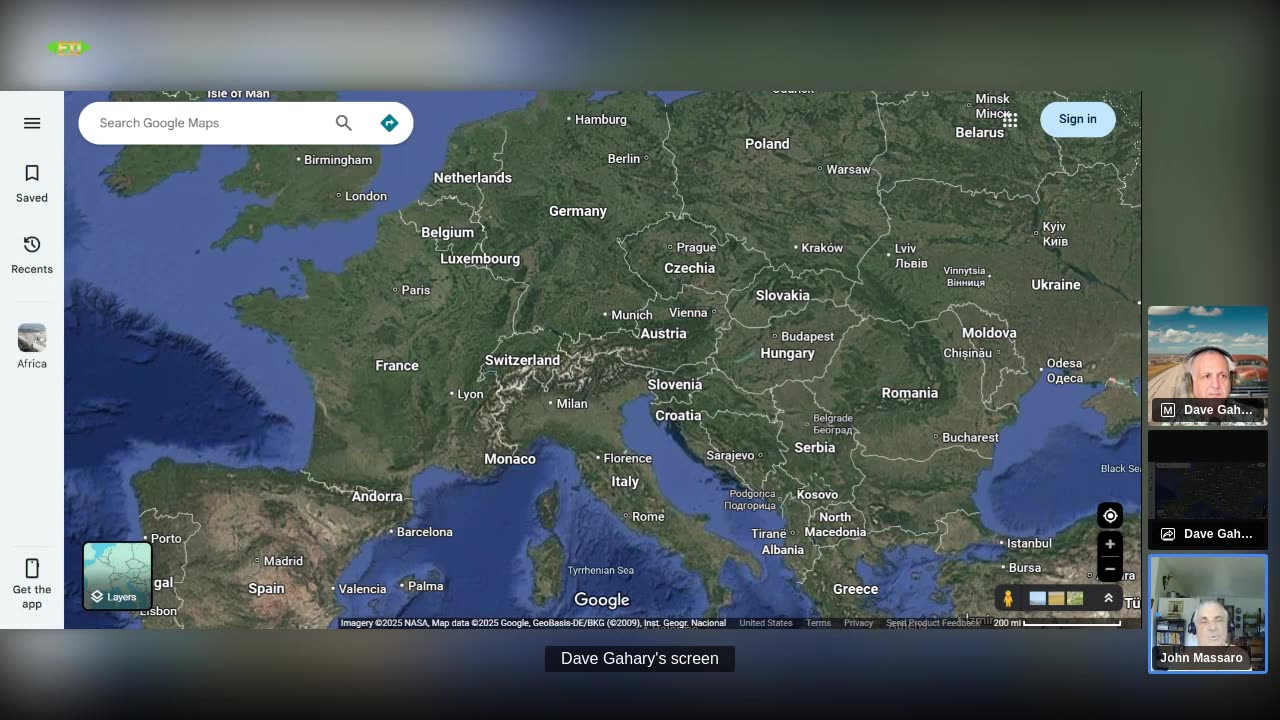Open the Google apps grid icon
The image size is (1280, 720).
click(1010, 120)
